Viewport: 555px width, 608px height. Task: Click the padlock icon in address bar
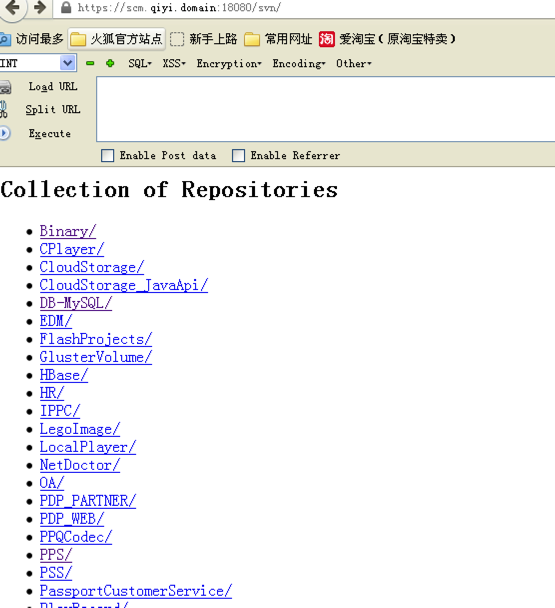66,7
